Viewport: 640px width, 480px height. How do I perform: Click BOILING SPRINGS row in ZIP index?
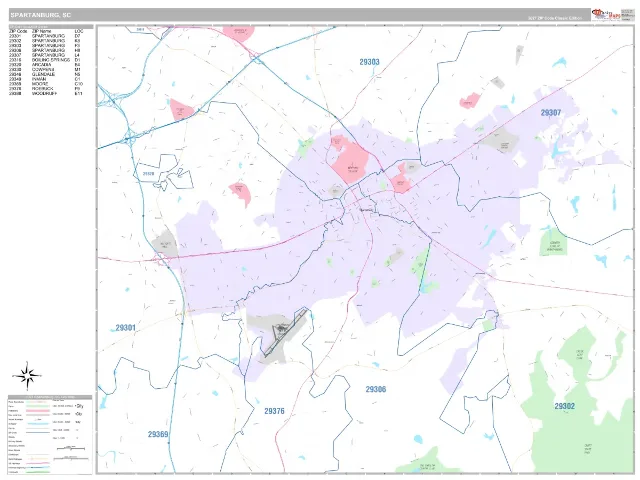pos(46,60)
